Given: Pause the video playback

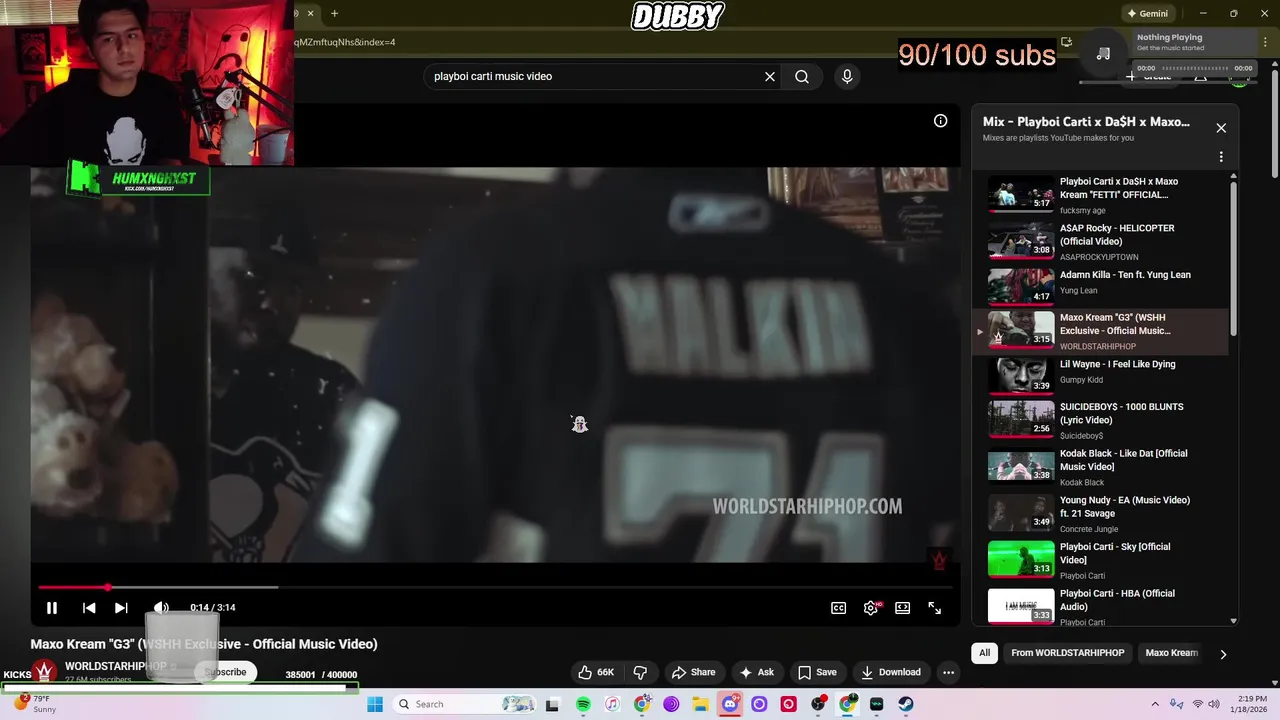Looking at the screenshot, I should pyautogui.click(x=52, y=608).
